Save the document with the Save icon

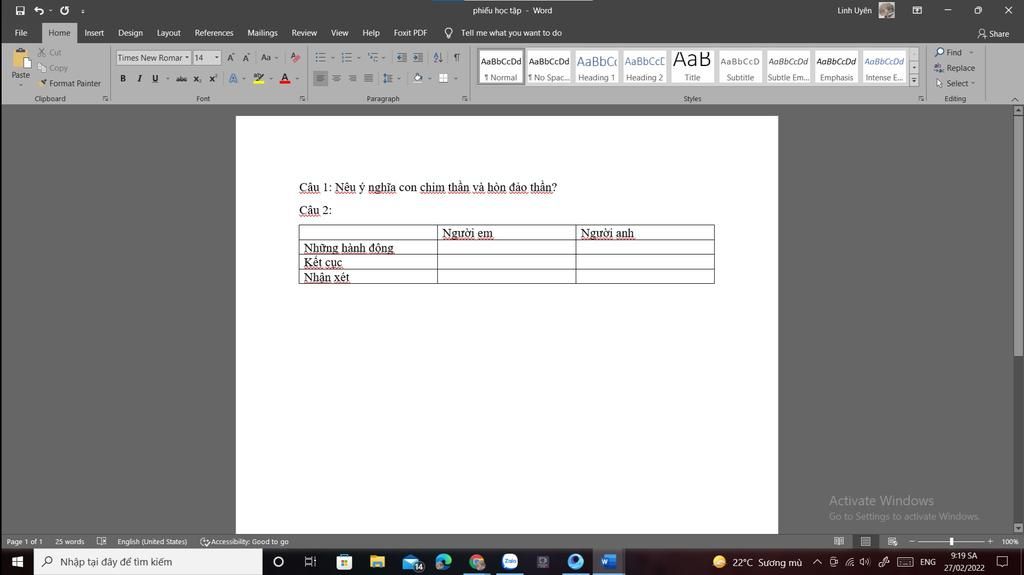point(20,10)
